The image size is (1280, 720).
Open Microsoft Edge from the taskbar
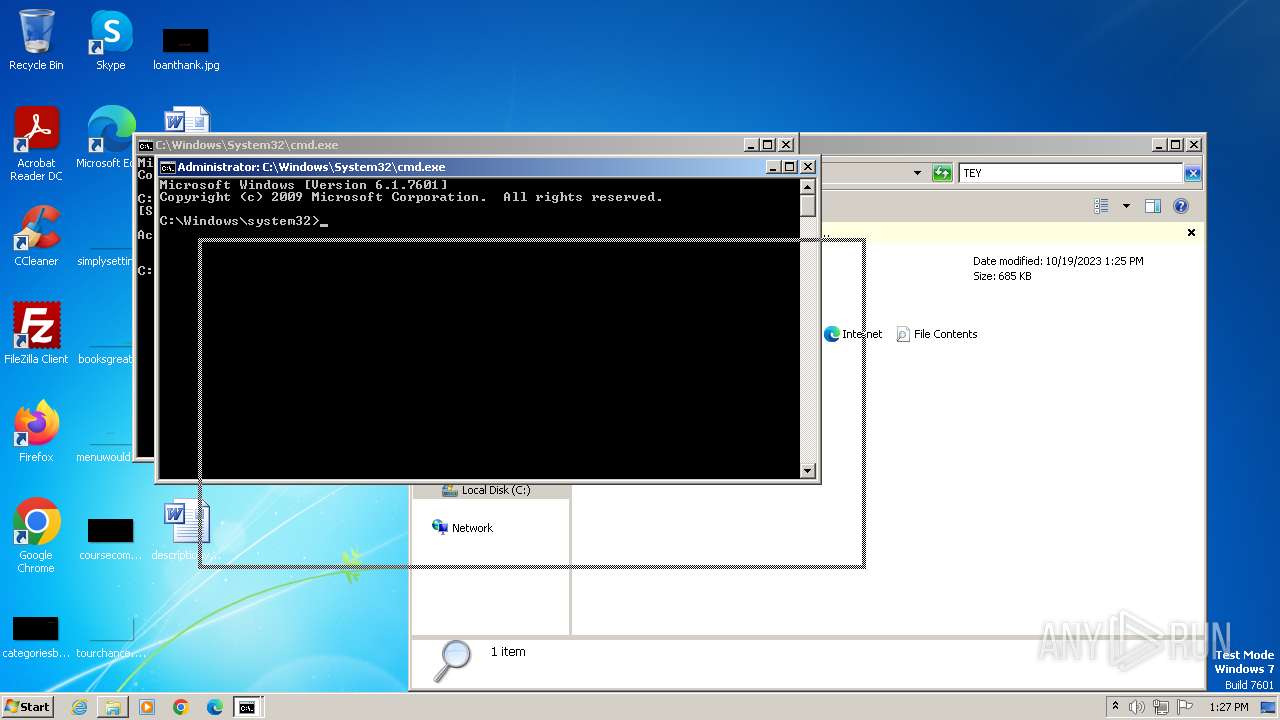(x=215, y=707)
